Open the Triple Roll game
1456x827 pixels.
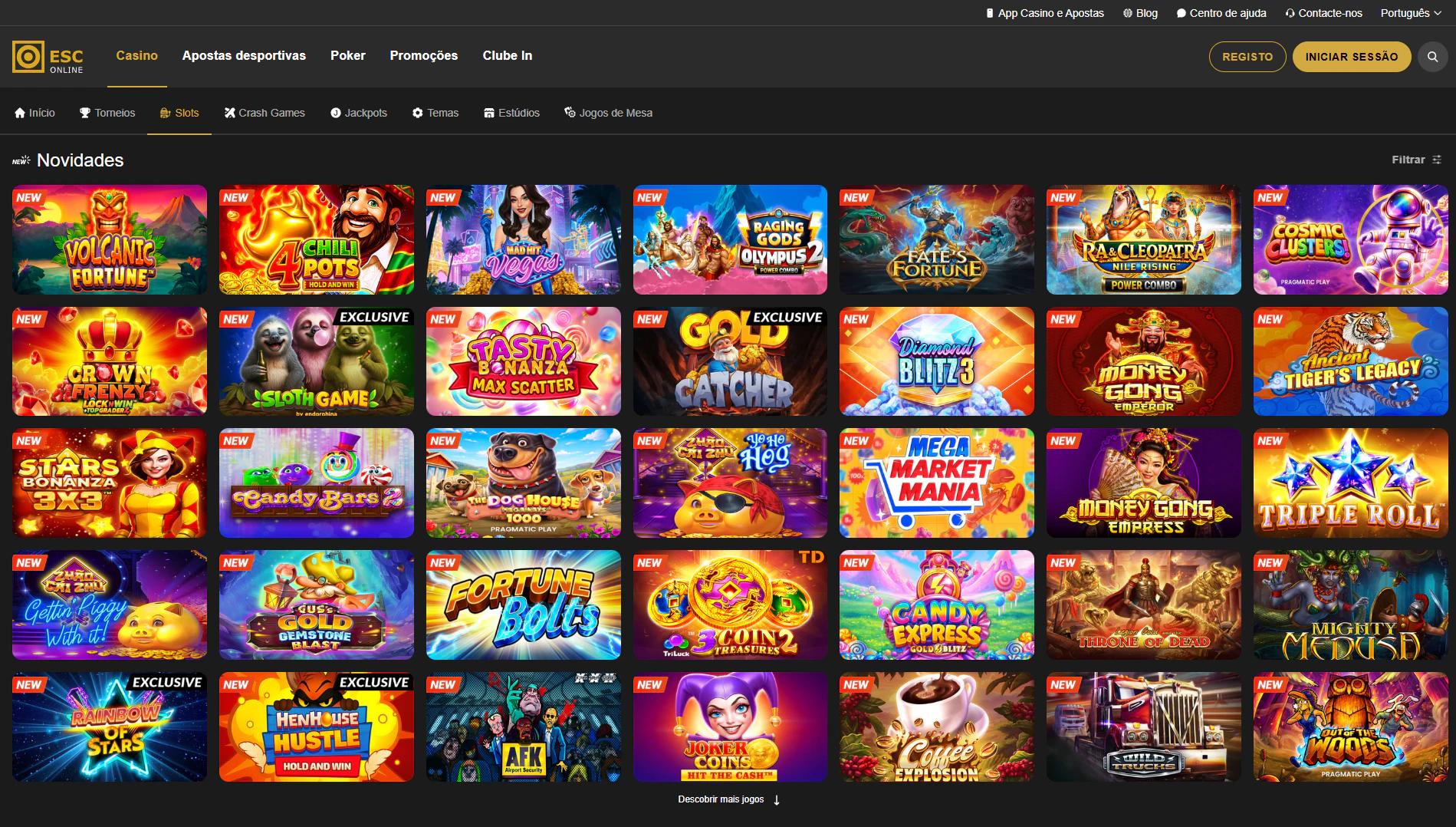(x=1351, y=483)
